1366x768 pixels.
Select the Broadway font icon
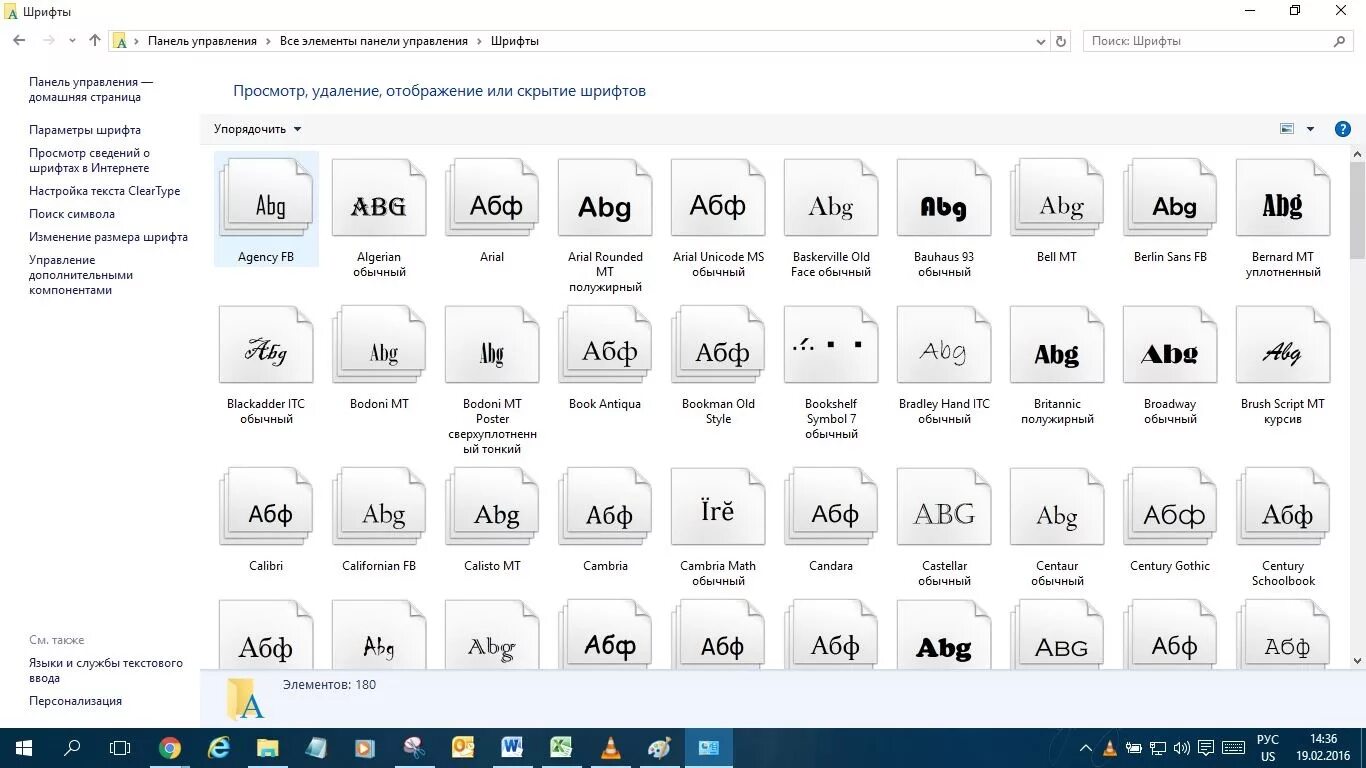[1170, 344]
